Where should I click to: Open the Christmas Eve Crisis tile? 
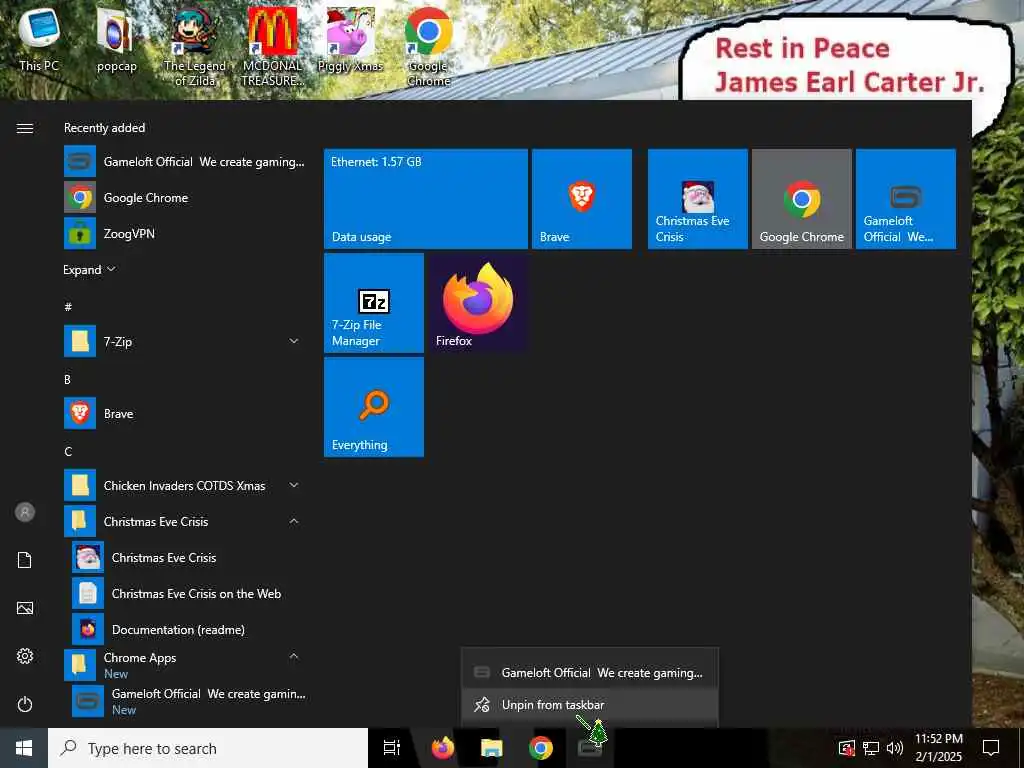(x=697, y=199)
